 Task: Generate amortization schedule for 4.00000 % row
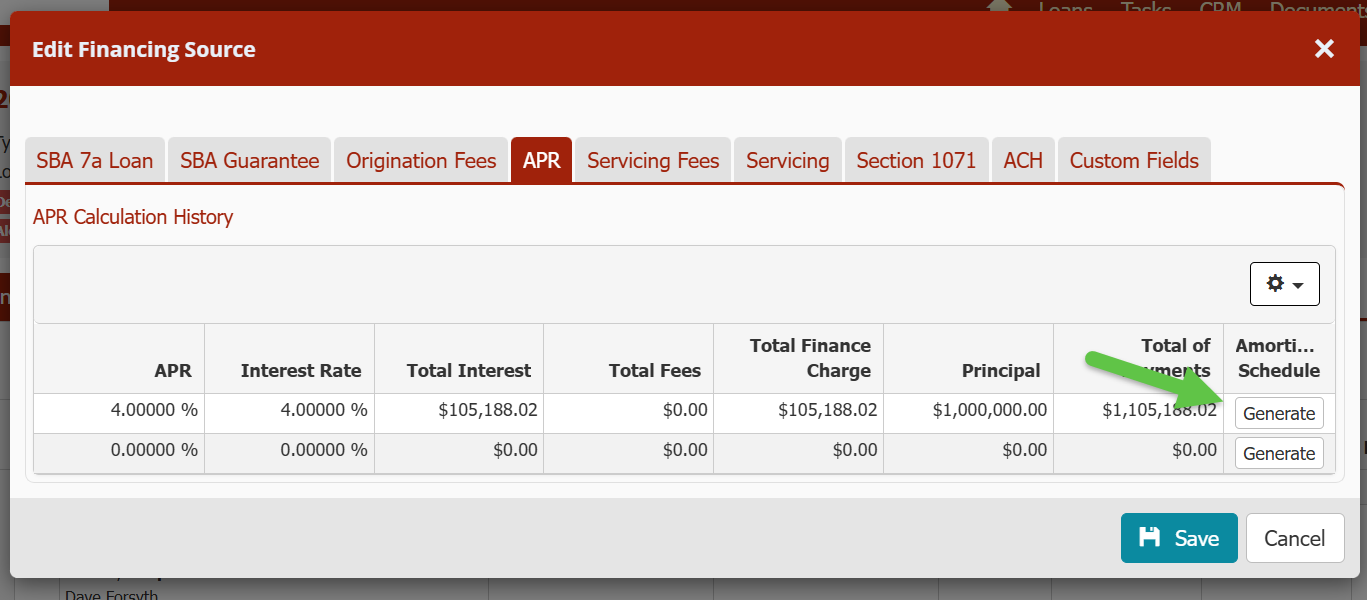click(1279, 413)
